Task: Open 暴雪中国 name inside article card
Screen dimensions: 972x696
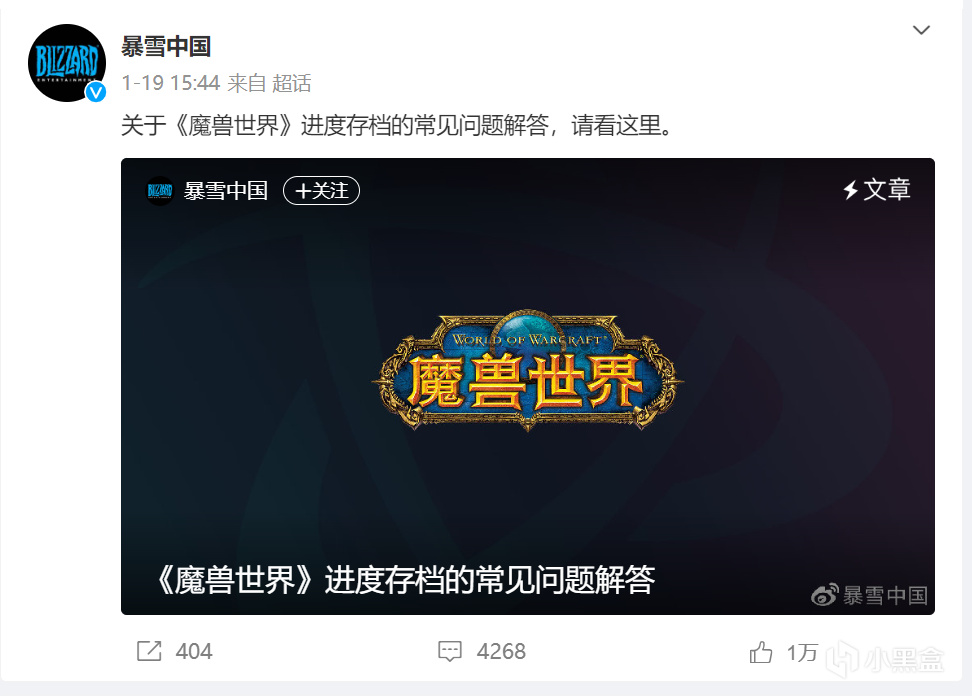Action: 226,190
